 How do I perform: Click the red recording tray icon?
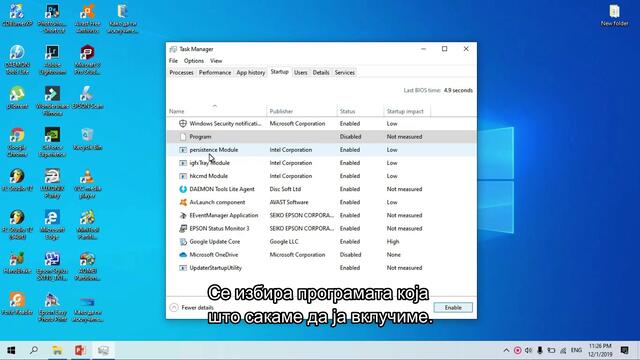point(518,350)
